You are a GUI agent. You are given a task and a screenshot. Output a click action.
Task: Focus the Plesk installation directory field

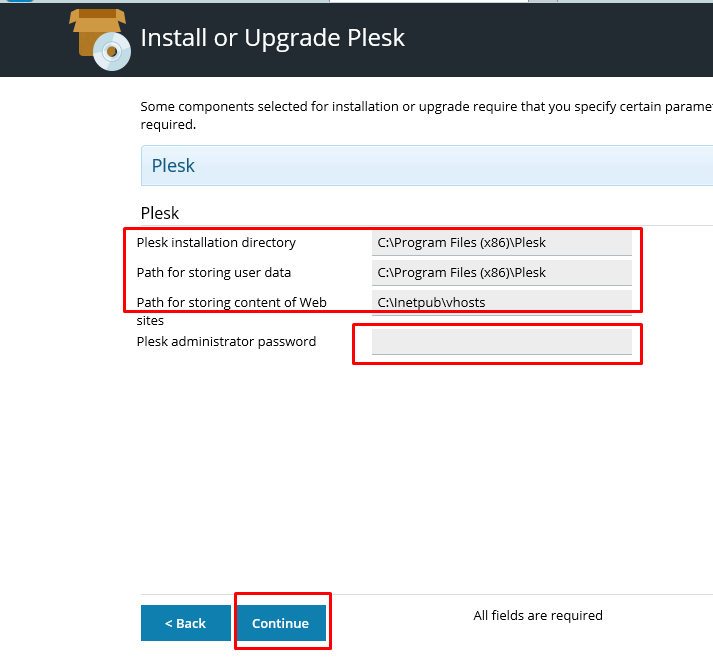(x=501, y=242)
